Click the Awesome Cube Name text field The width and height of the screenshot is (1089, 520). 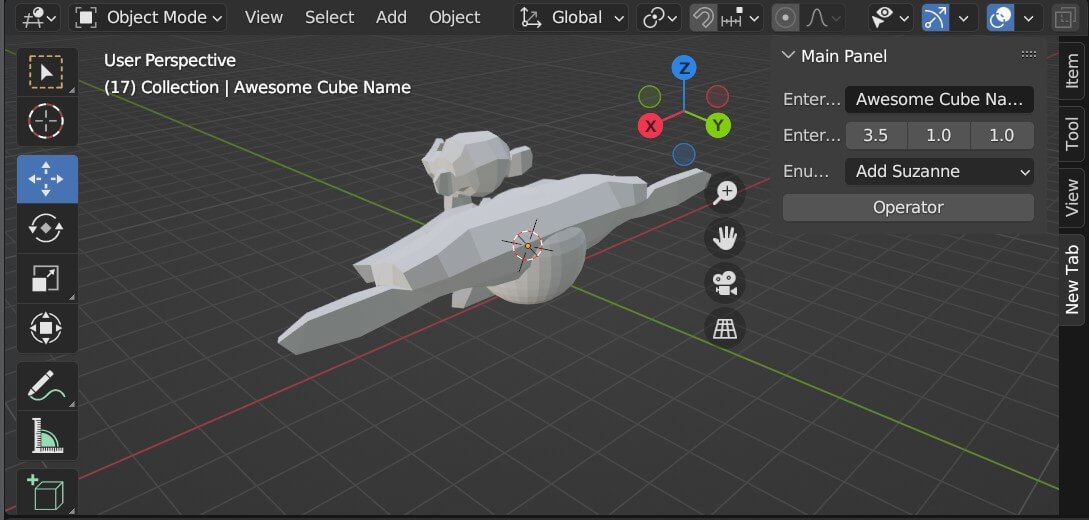coord(939,99)
